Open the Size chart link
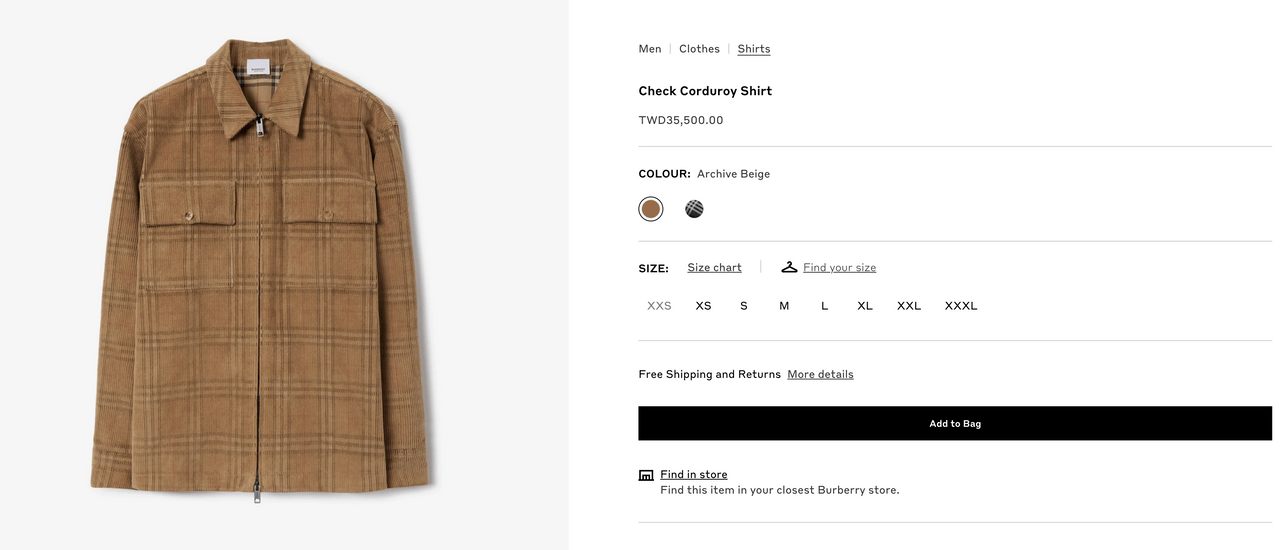The width and height of the screenshot is (1280, 550). (714, 267)
